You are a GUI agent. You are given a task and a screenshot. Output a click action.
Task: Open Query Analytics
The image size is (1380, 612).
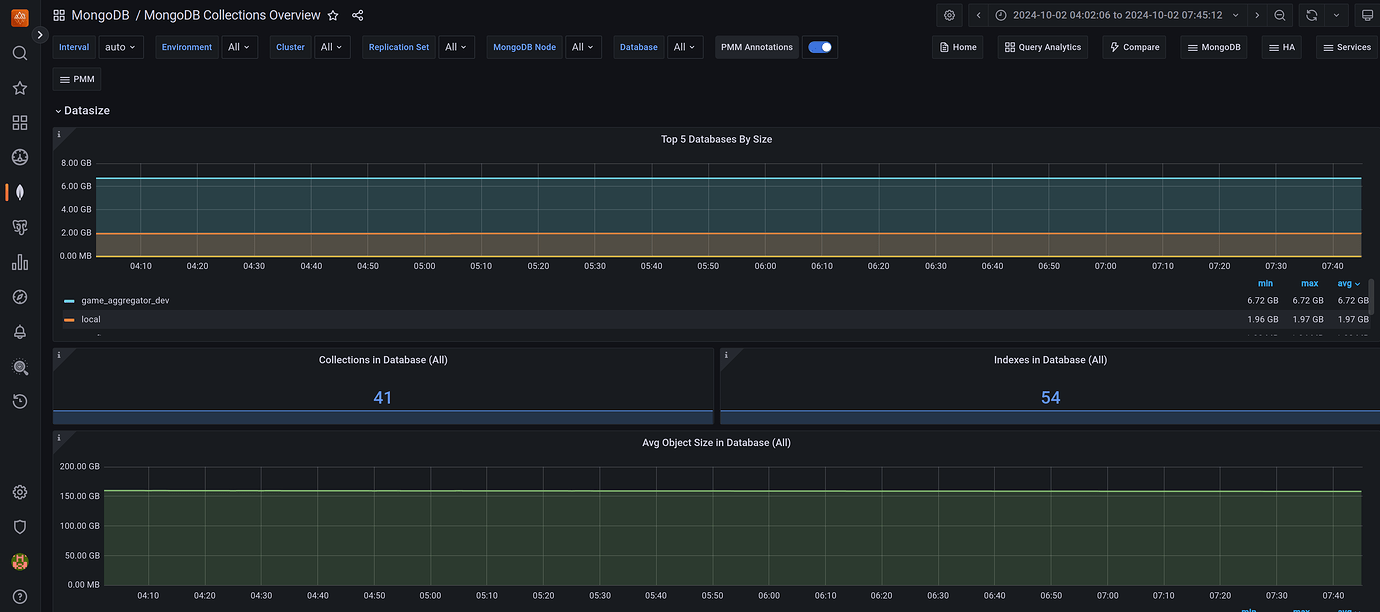[1042, 46]
